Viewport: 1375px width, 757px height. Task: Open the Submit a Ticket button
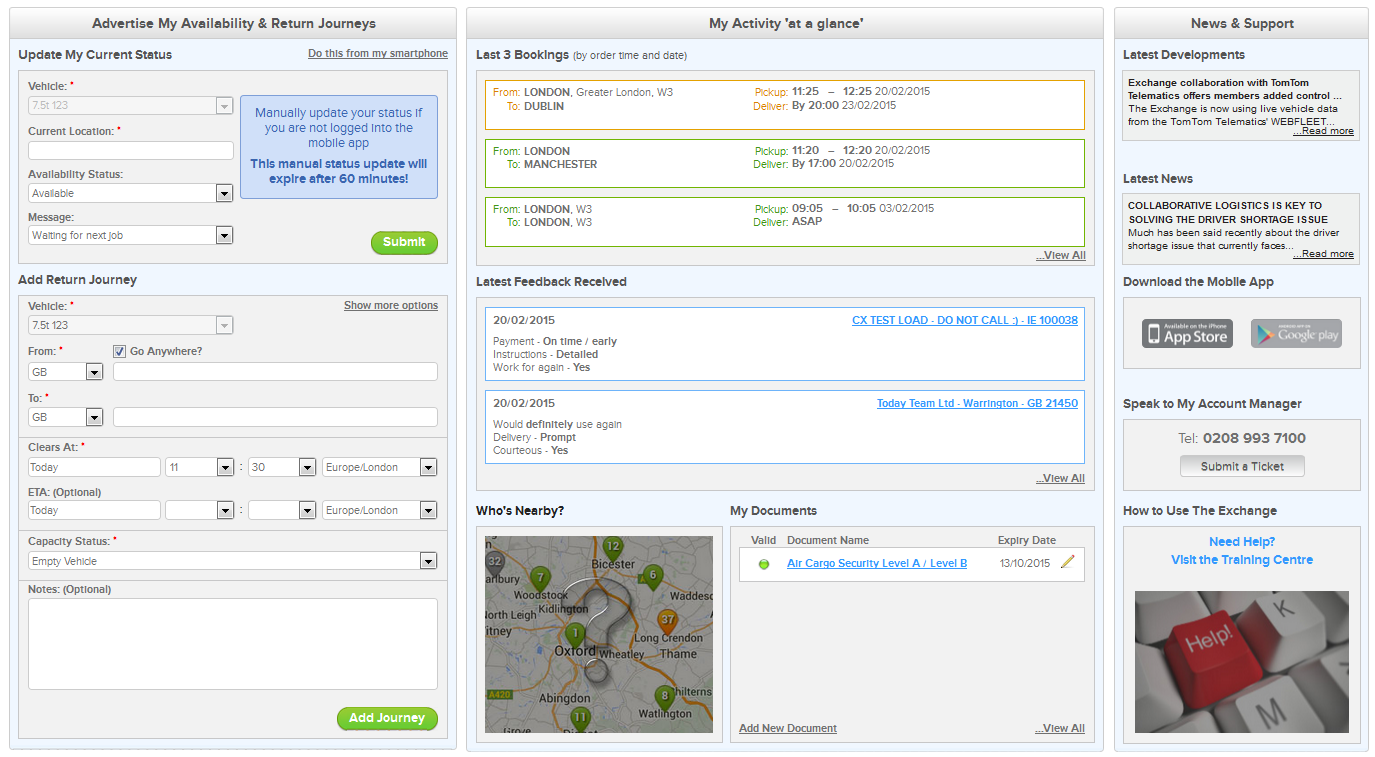tap(1242, 466)
